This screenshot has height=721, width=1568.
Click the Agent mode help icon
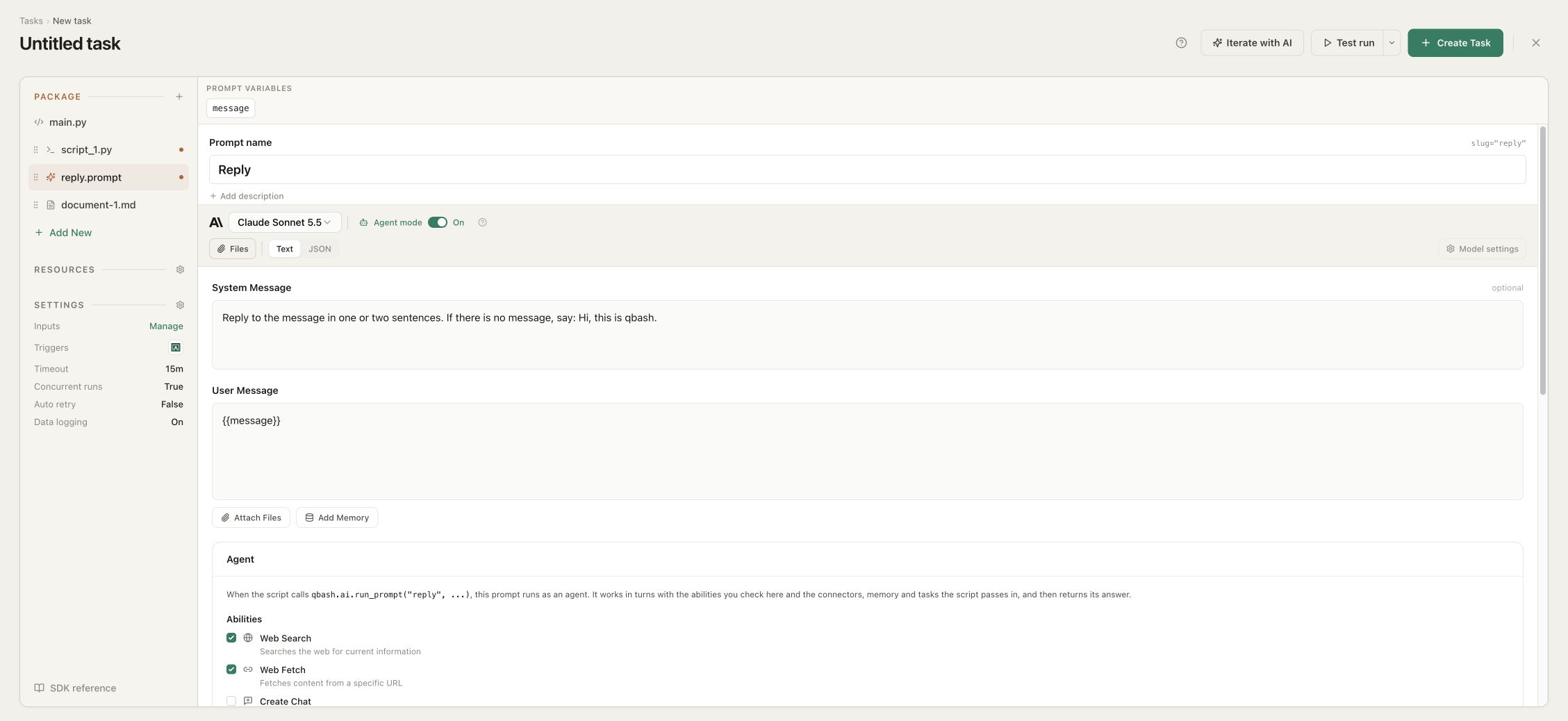482,222
